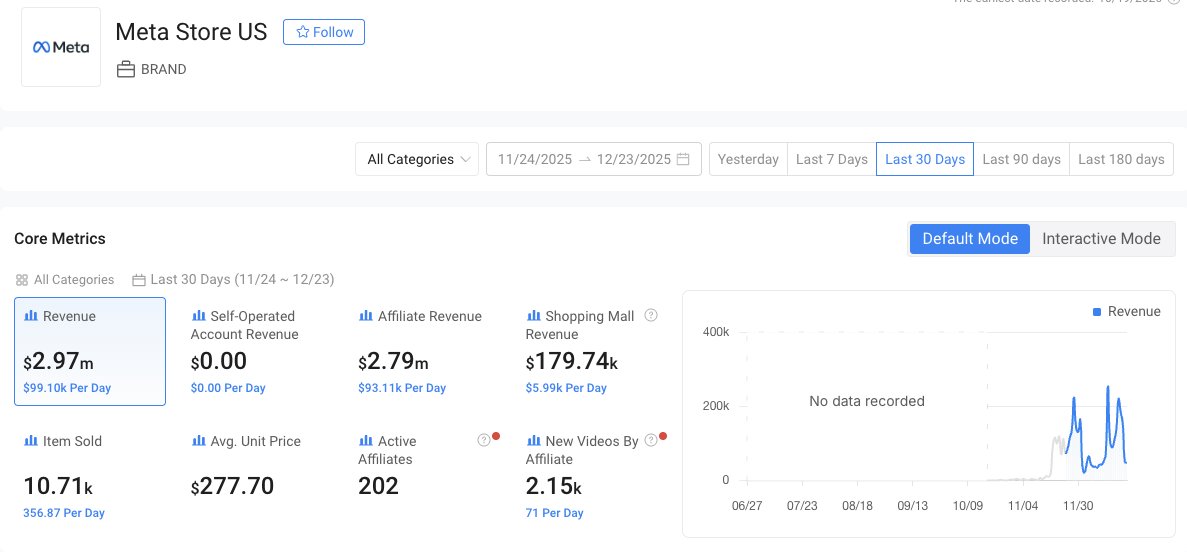1187x552 pixels.
Task: Click start date 11/24/2025 field
Action: [534, 159]
